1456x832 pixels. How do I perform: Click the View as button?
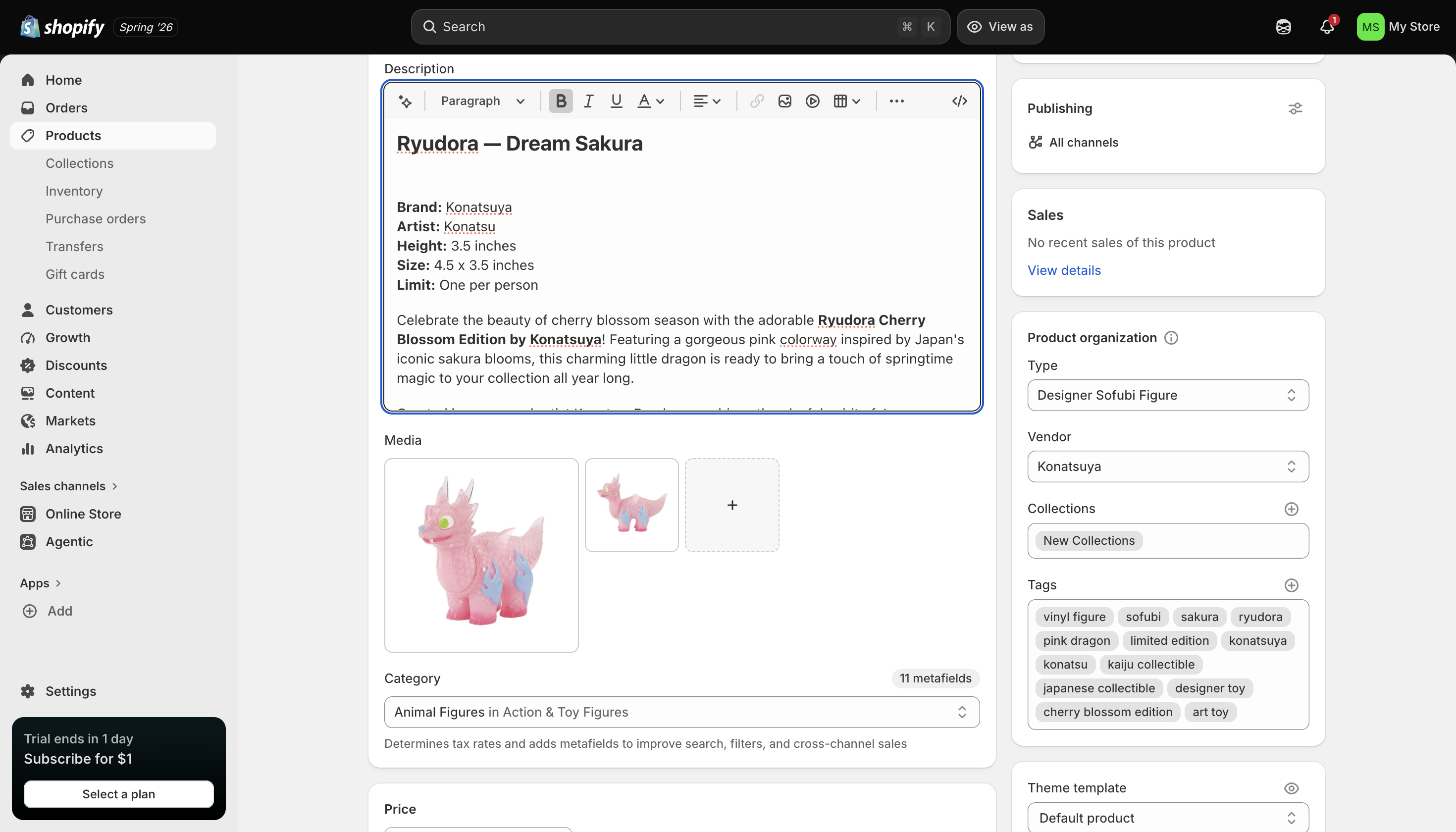1000,27
